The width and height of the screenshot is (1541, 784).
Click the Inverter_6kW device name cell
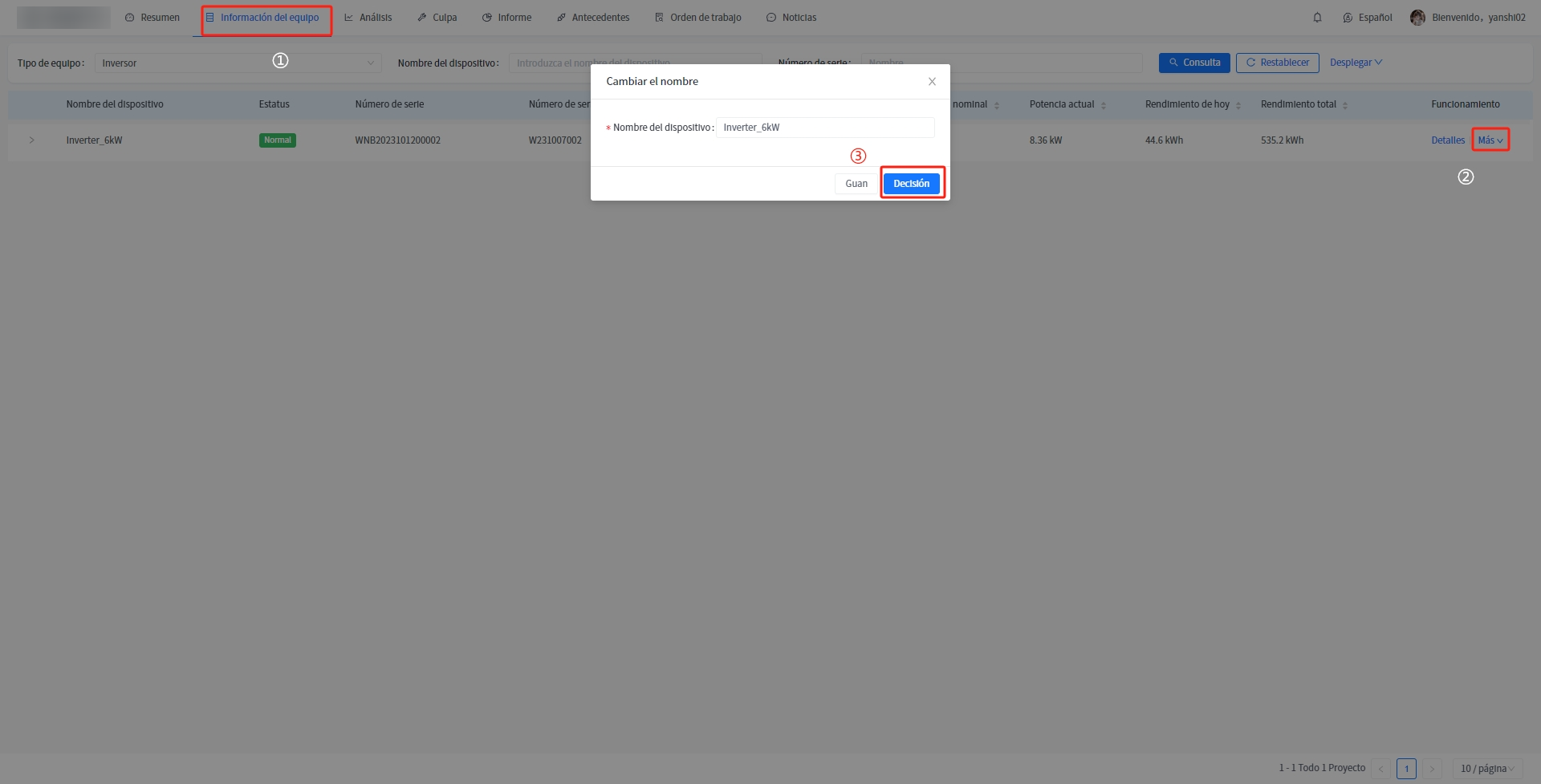pyautogui.click(x=95, y=140)
